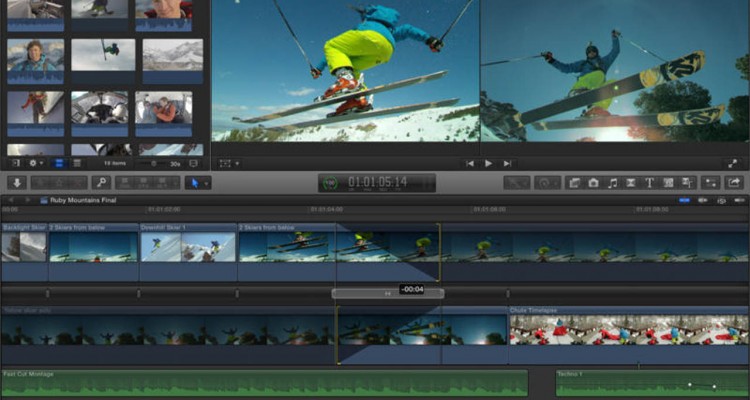This screenshot has height=400, width=750.
Task: Click the 12 Items count label
Action: click(x=115, y=164)
